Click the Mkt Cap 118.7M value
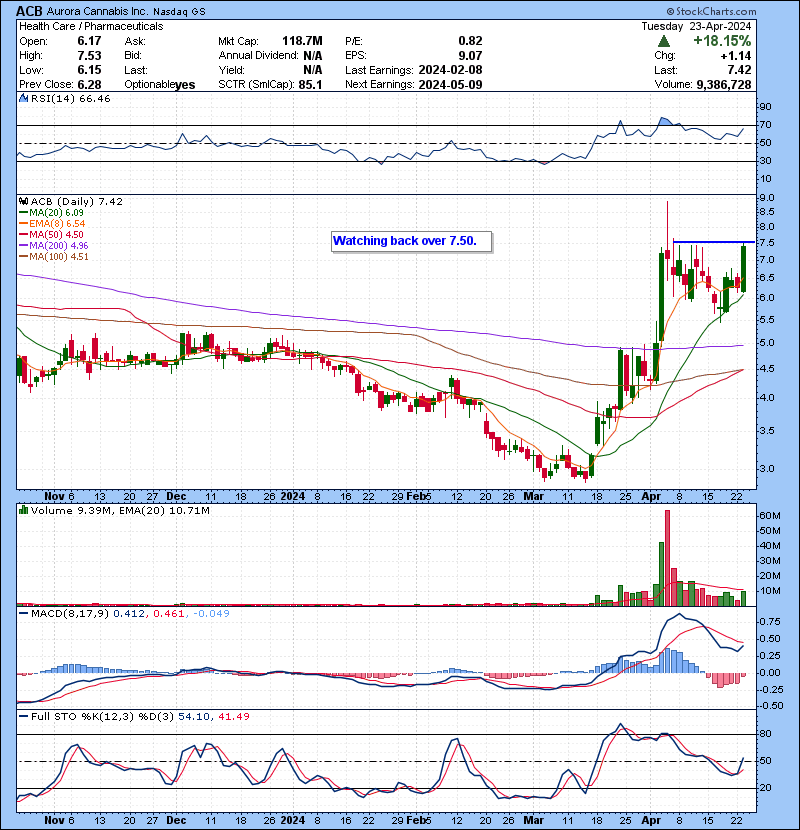The height and width of the screenshot is (830, 800). click(302, 41)
